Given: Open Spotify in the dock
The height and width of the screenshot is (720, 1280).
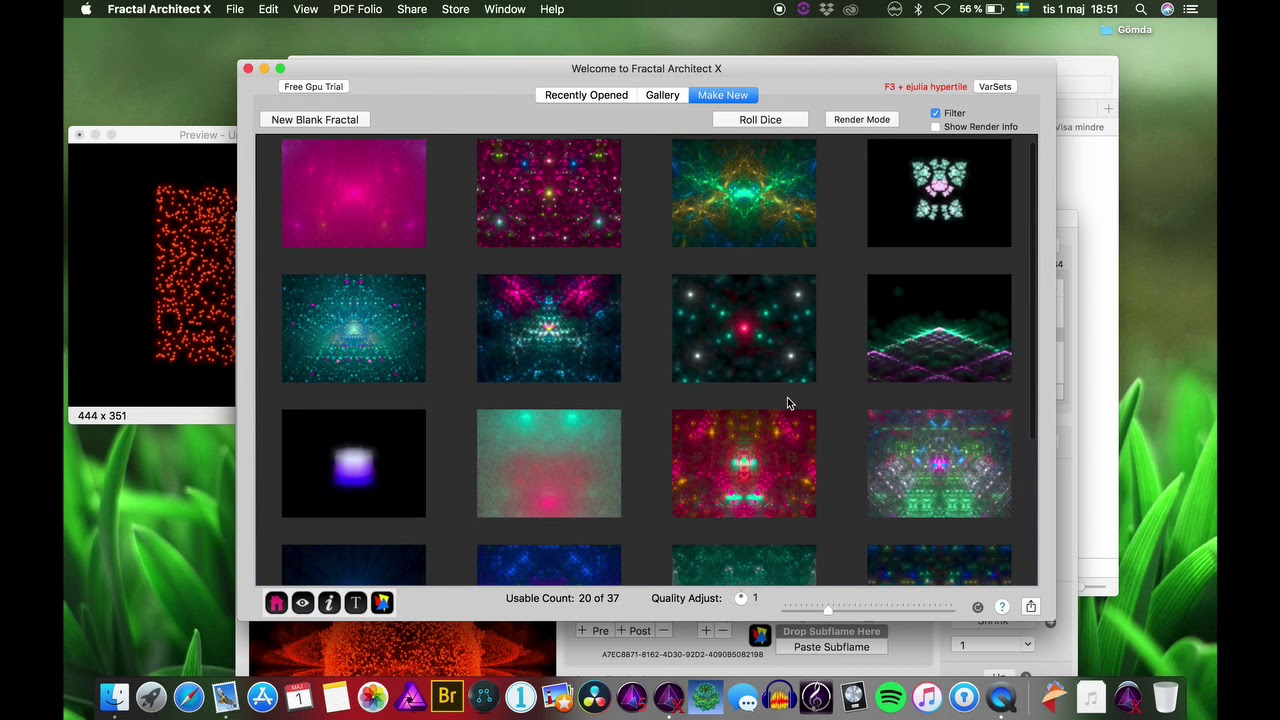Looking at the screenshot, I should point(890,697).
